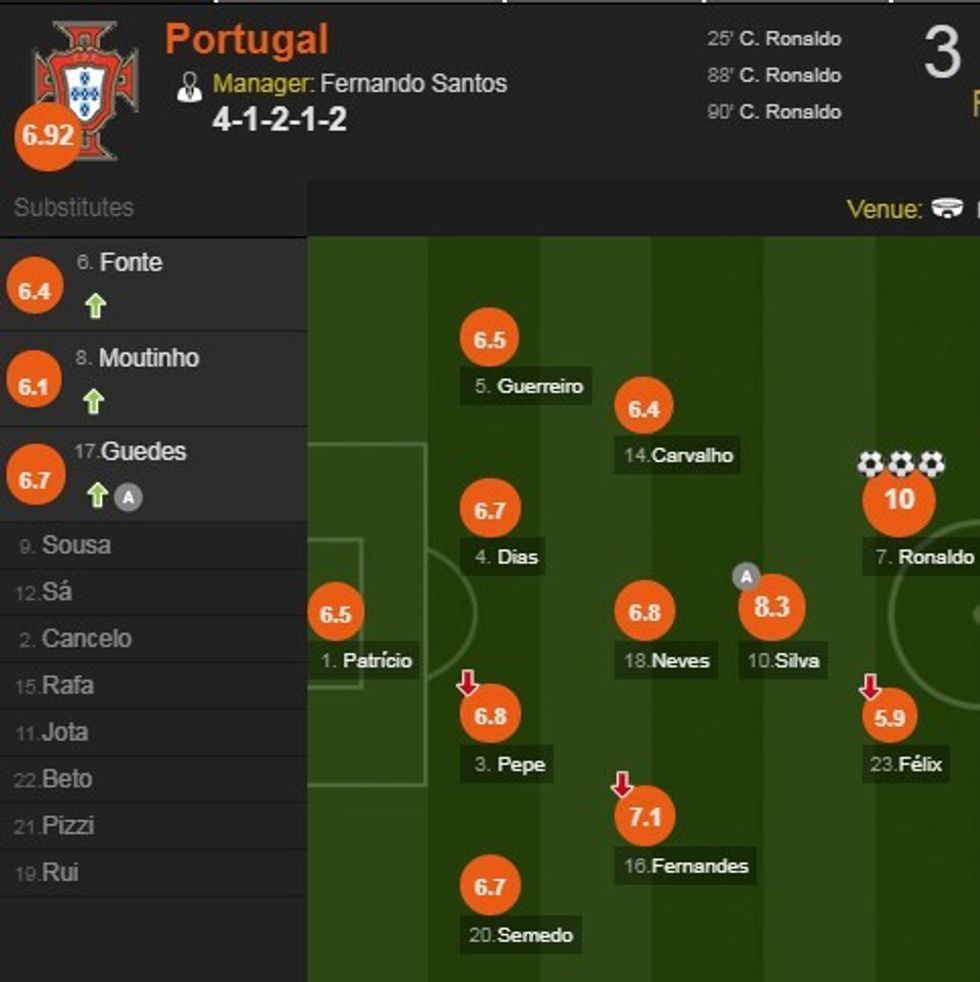
Task: Open the Portugal team name link
Action: [246, 40]
